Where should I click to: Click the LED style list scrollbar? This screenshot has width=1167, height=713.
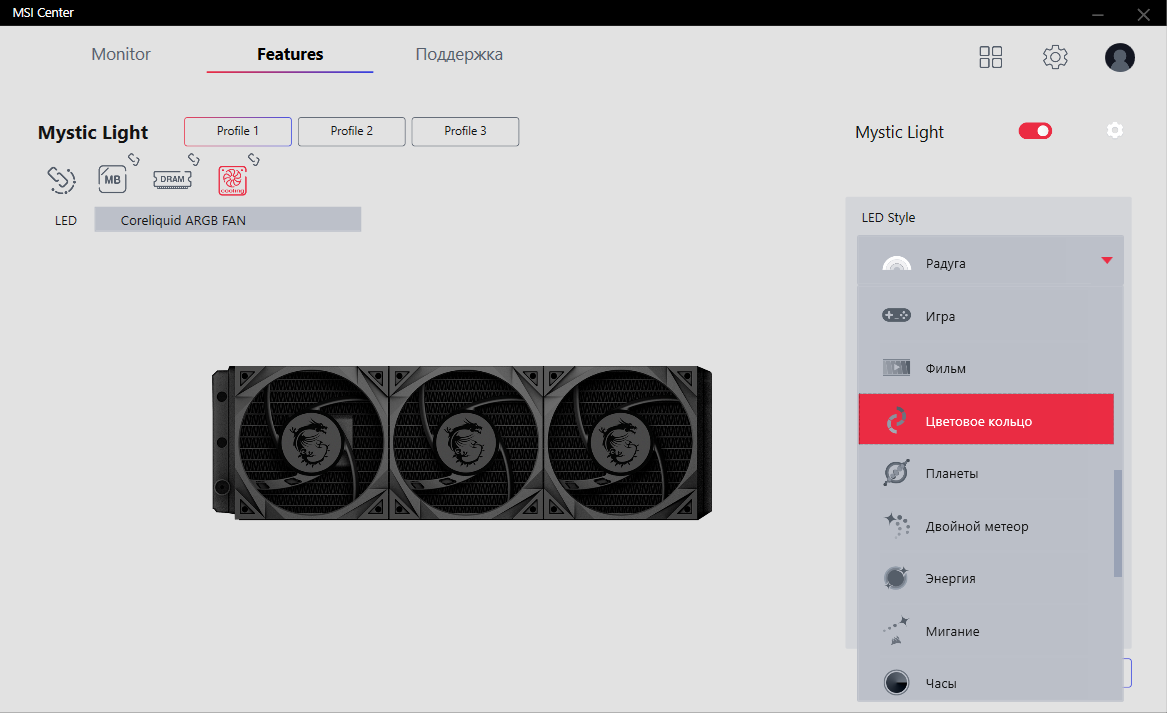point(1117,523)
